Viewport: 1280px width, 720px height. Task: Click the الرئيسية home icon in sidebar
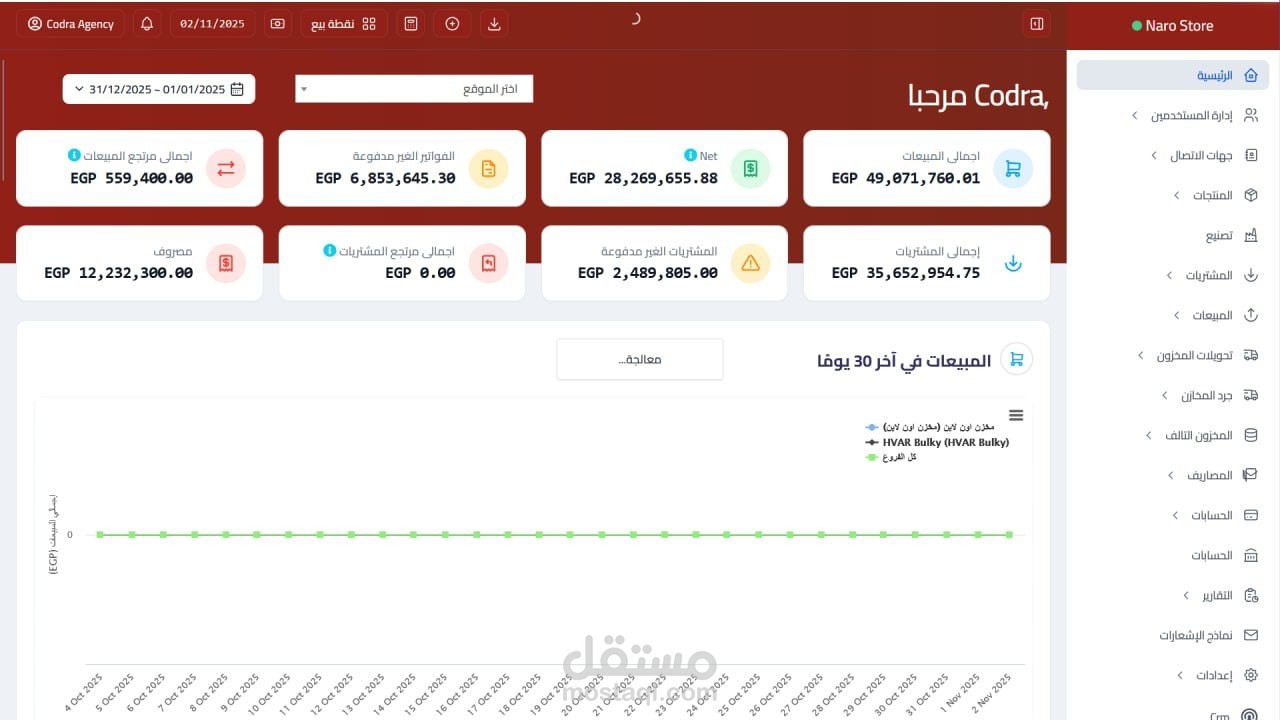[x=1250, y=75]
